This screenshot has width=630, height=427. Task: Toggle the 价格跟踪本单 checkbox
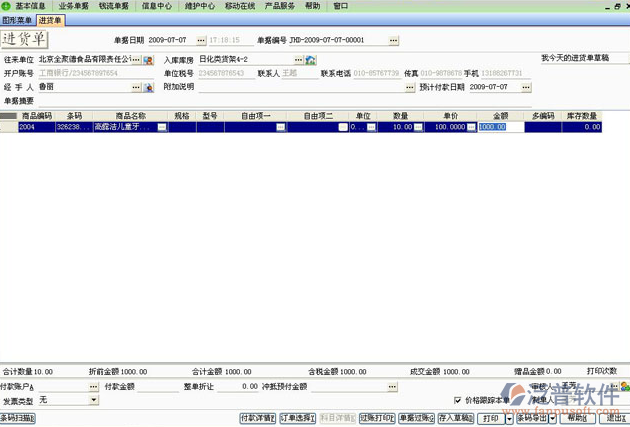click(x=458, y=400)
